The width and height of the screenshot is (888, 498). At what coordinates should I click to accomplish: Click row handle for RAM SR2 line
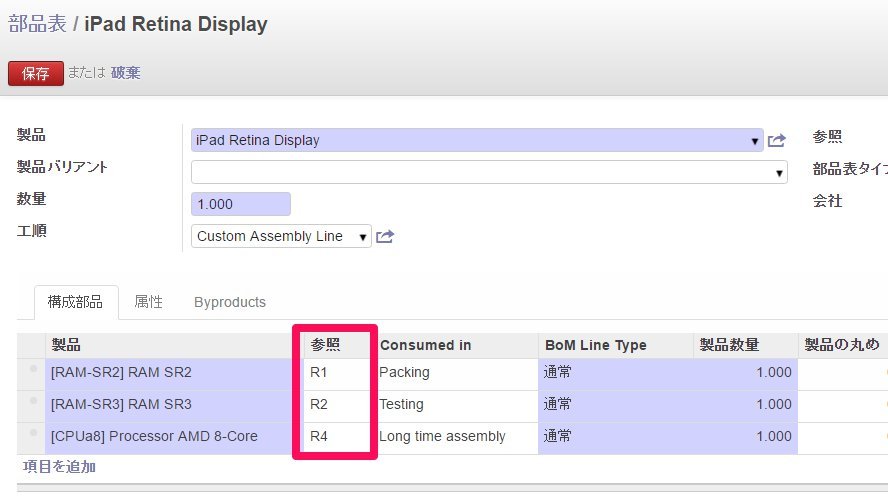click(x=33, y=369)
